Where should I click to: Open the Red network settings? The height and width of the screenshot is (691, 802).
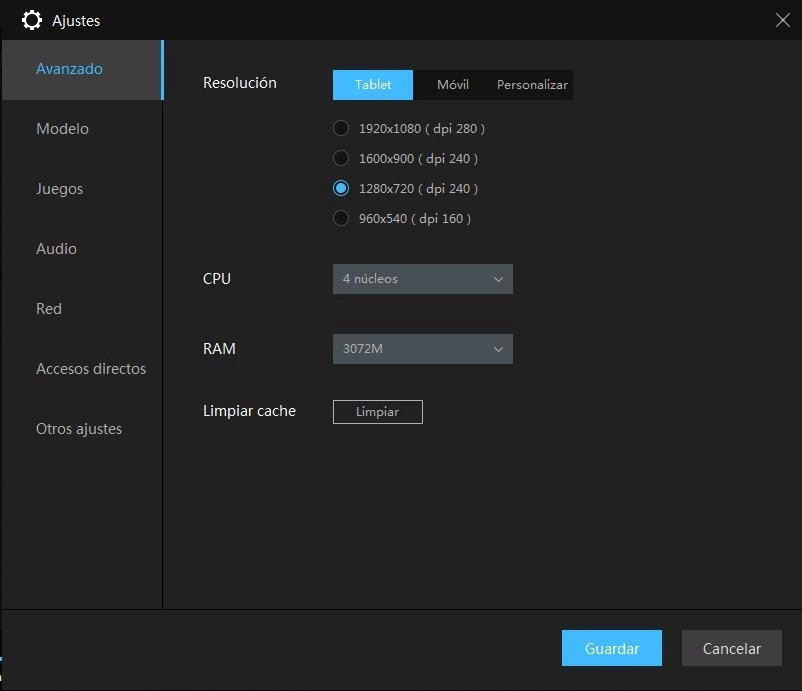pos(82,308)
